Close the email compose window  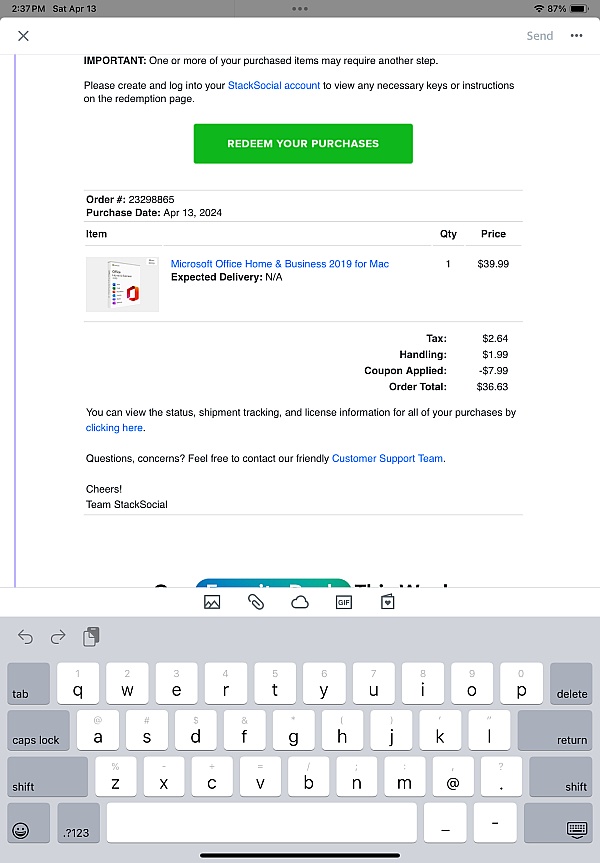pyautogui.click(x=24, y=36)
